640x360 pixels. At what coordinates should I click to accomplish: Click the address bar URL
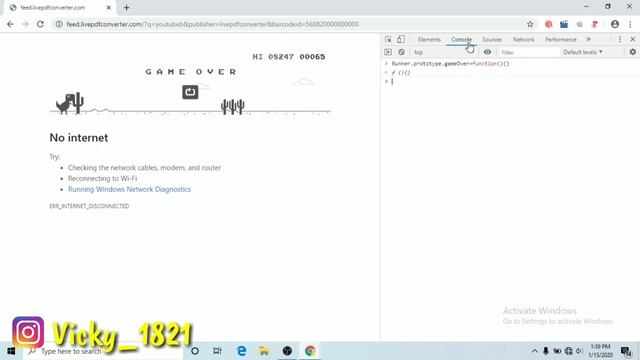click(213, 24)
